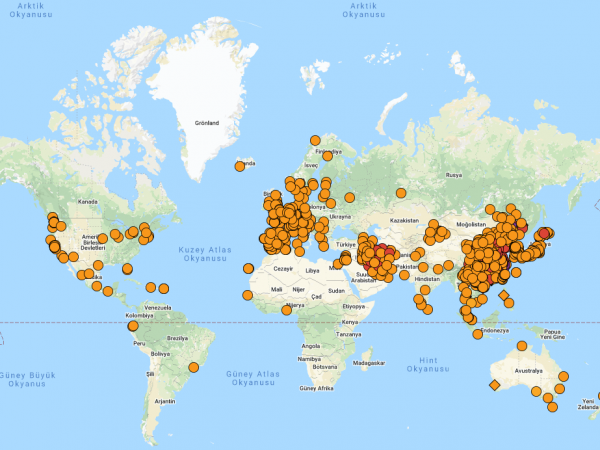Click the Kuzey Atlas Okyanusu label
600x450 pixels.
(x=206, y=253)
